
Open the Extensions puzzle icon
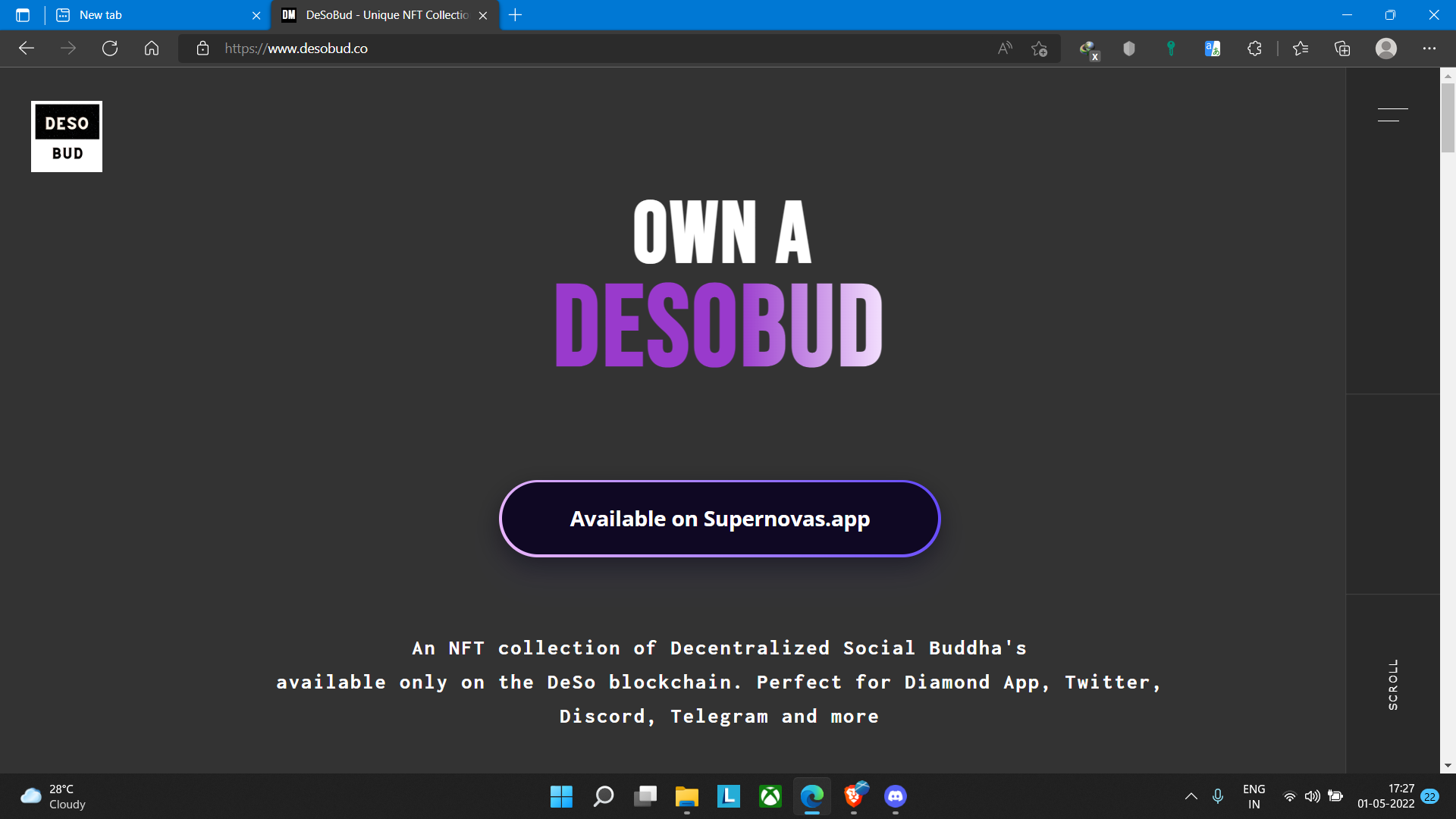click(x=1254, y=49)
